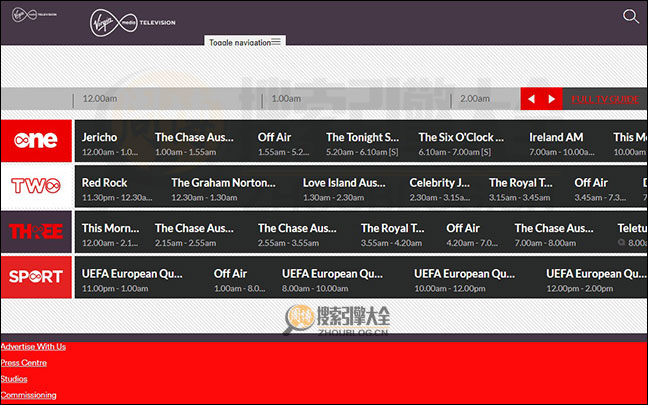Select the Virgin Media Two channel logo
648x405 pixels.
36,186
